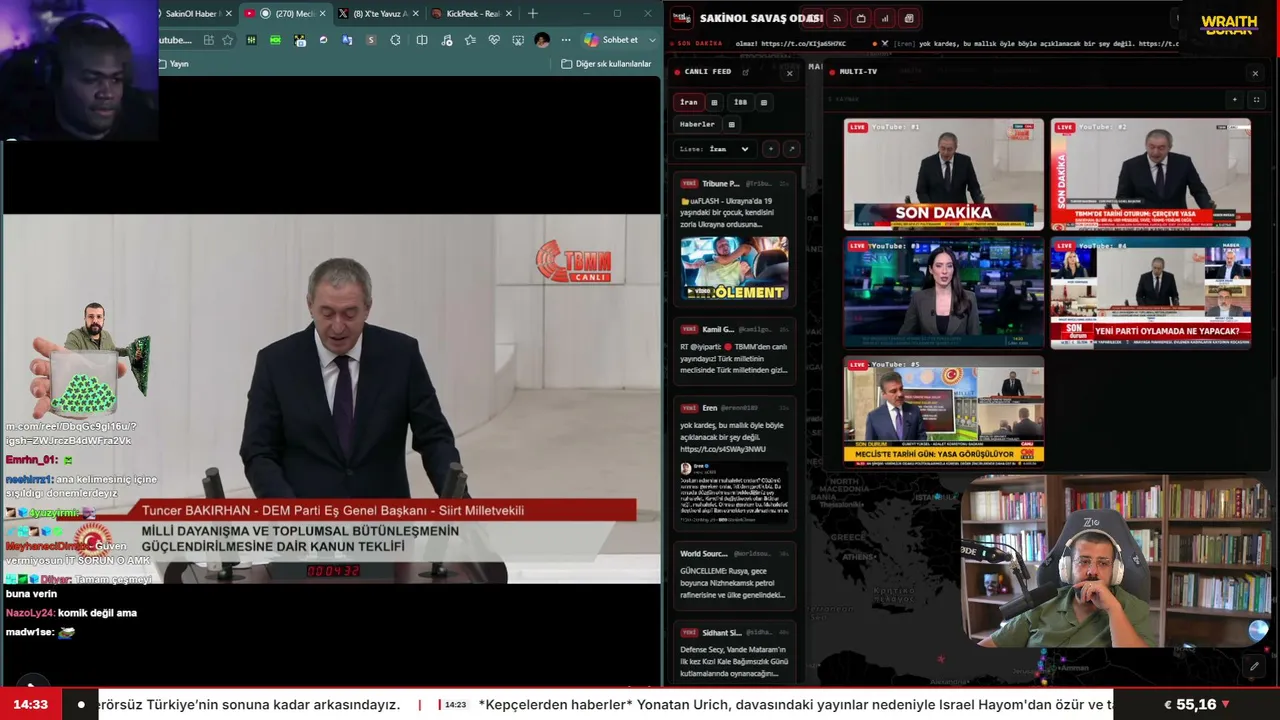Open the Yayın bookmark
Image resolution: width=1280 pixels, height=720 pixels.
click(174, 64)
